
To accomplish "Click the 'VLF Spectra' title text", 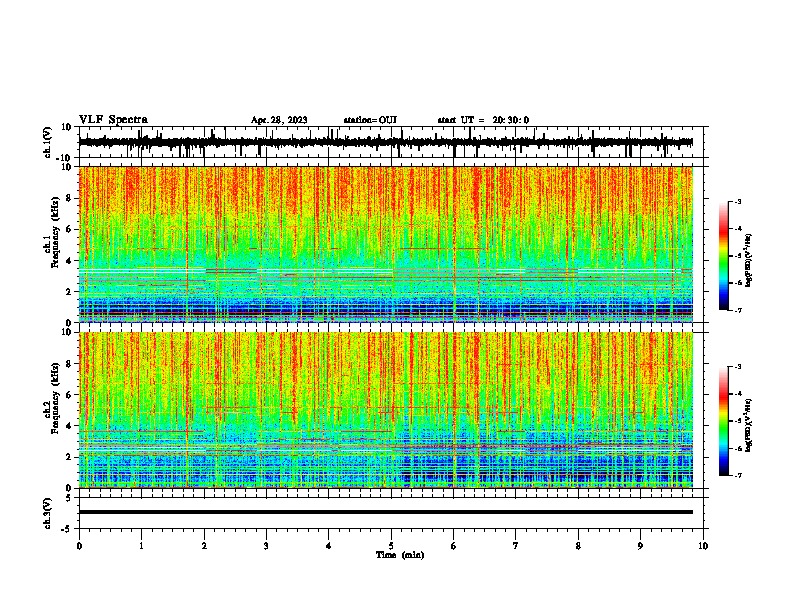I will tap(113, 120).
